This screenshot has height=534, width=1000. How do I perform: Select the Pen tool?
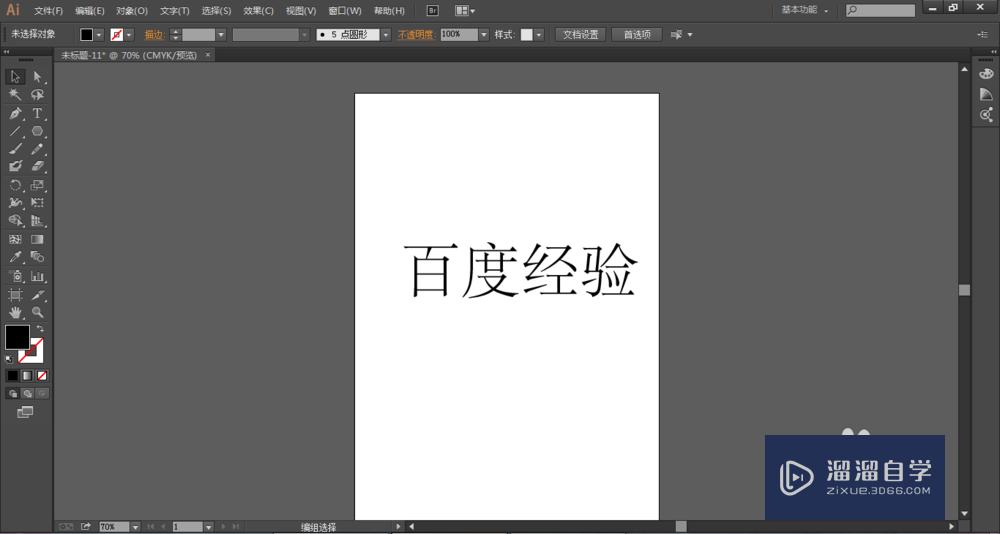click(15, 114)
